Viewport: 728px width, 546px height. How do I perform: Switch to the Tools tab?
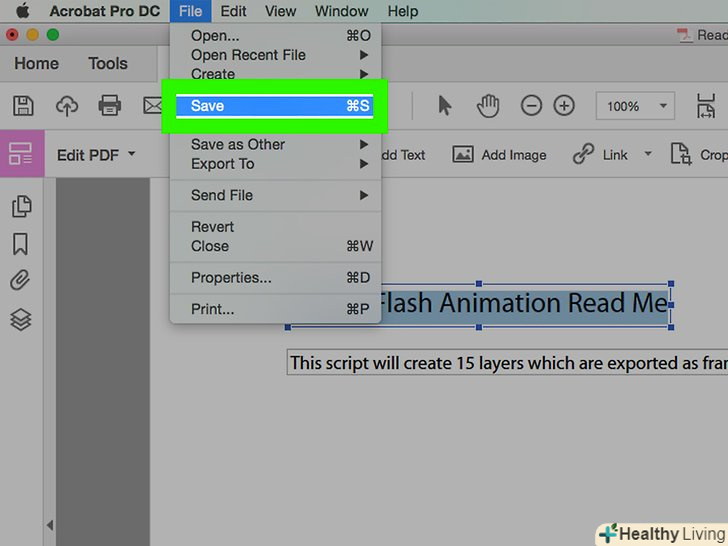point(108,64)
